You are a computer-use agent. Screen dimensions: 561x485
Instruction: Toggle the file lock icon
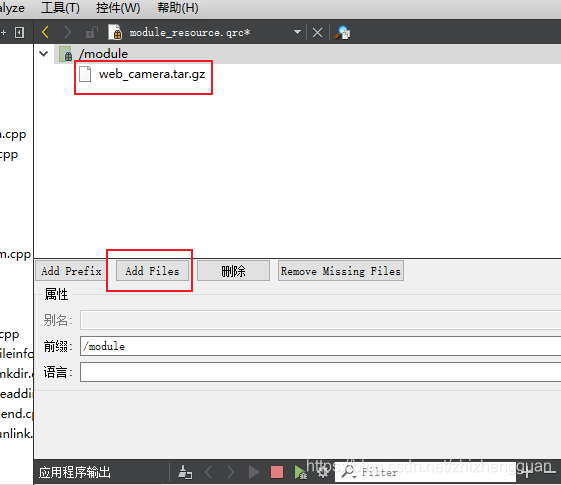coord(92,32)
